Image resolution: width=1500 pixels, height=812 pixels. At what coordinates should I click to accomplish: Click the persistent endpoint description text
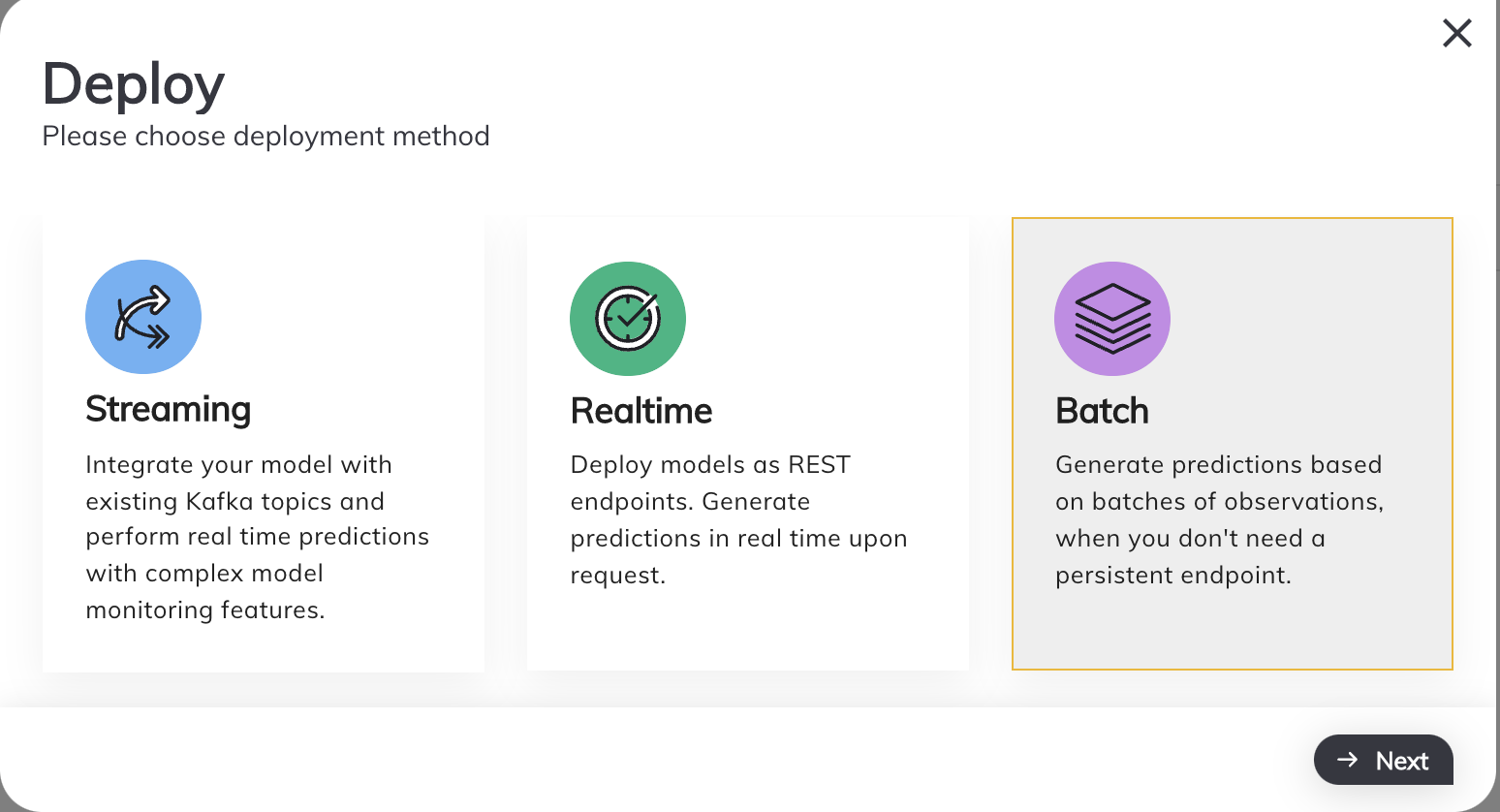click(x=1173, y=575)
